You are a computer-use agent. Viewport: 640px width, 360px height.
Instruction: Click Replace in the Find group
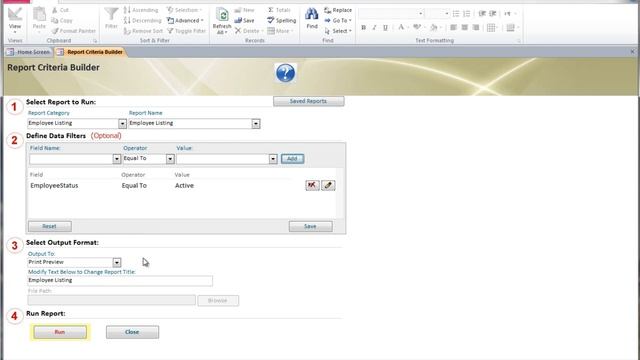[338, 10]
